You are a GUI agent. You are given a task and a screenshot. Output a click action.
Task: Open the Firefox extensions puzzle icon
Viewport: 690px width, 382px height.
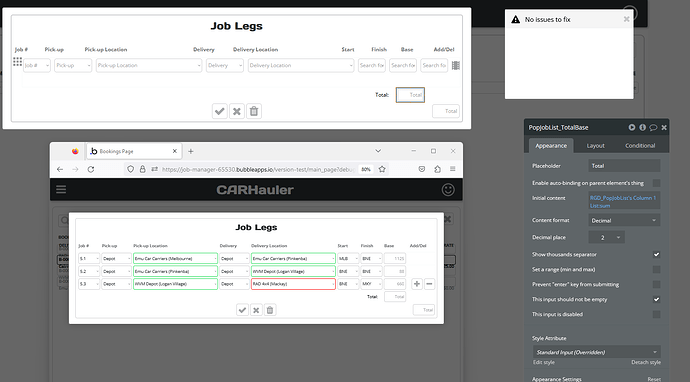coord(437,169)
